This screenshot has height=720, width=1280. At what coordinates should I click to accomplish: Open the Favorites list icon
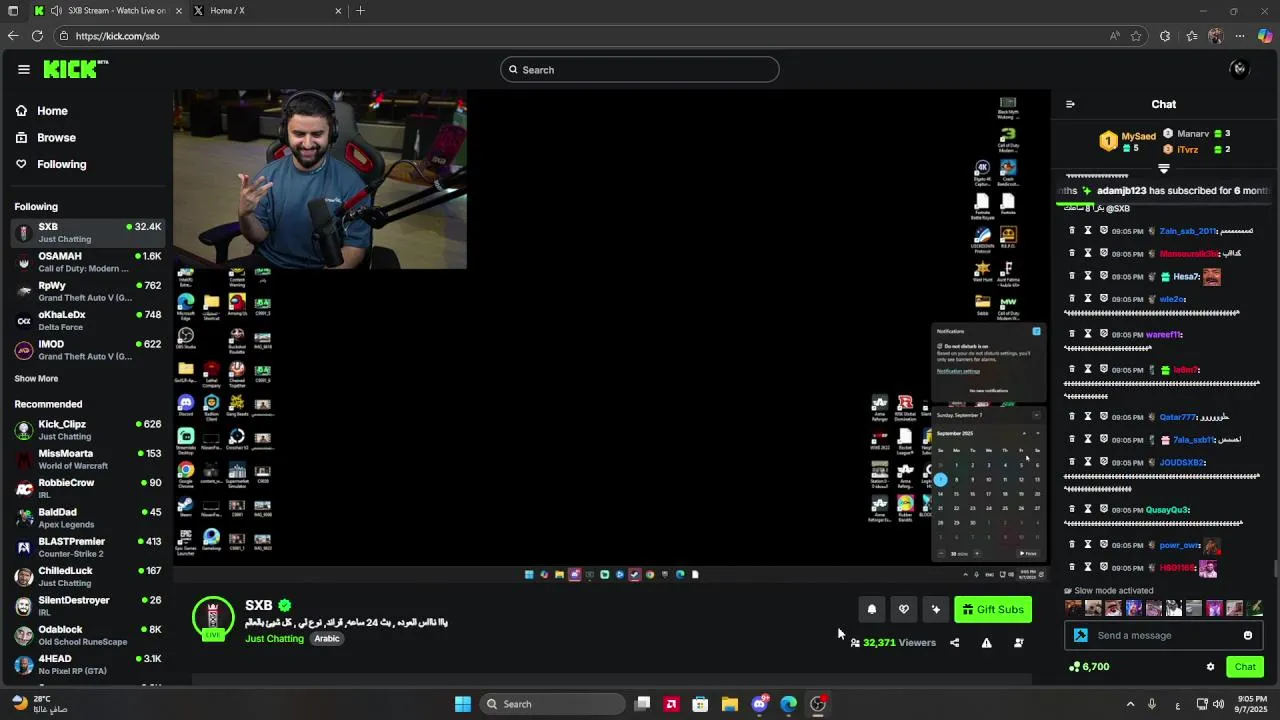1191,36
